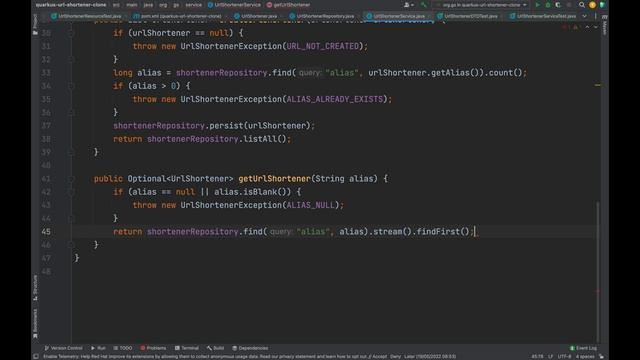
Task: Open the Version Control tool window
Action: pos(63,348)
